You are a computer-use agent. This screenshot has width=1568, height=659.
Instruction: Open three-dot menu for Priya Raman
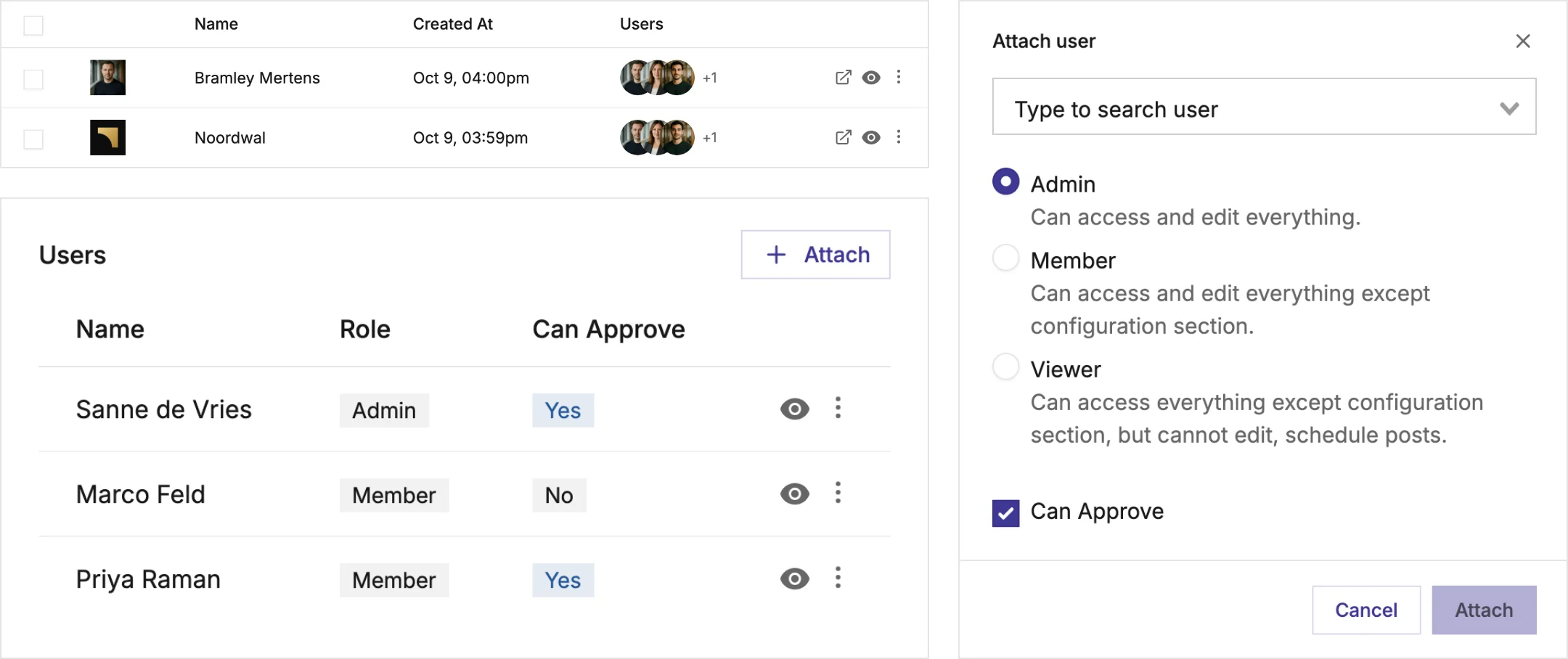click(x=838, y=578)
